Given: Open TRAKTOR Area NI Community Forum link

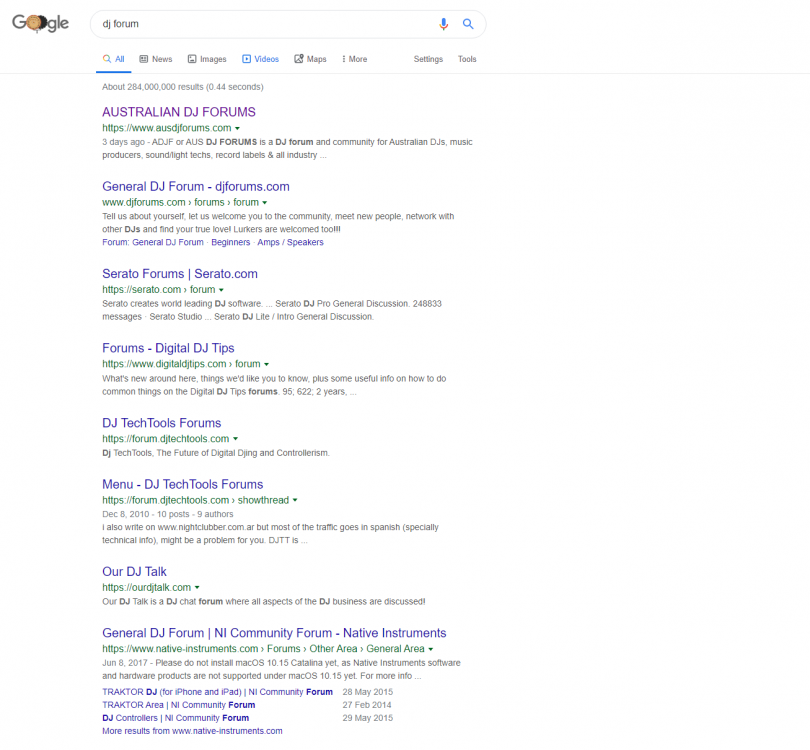Looking at the screenshot, I should pos(179,705).
